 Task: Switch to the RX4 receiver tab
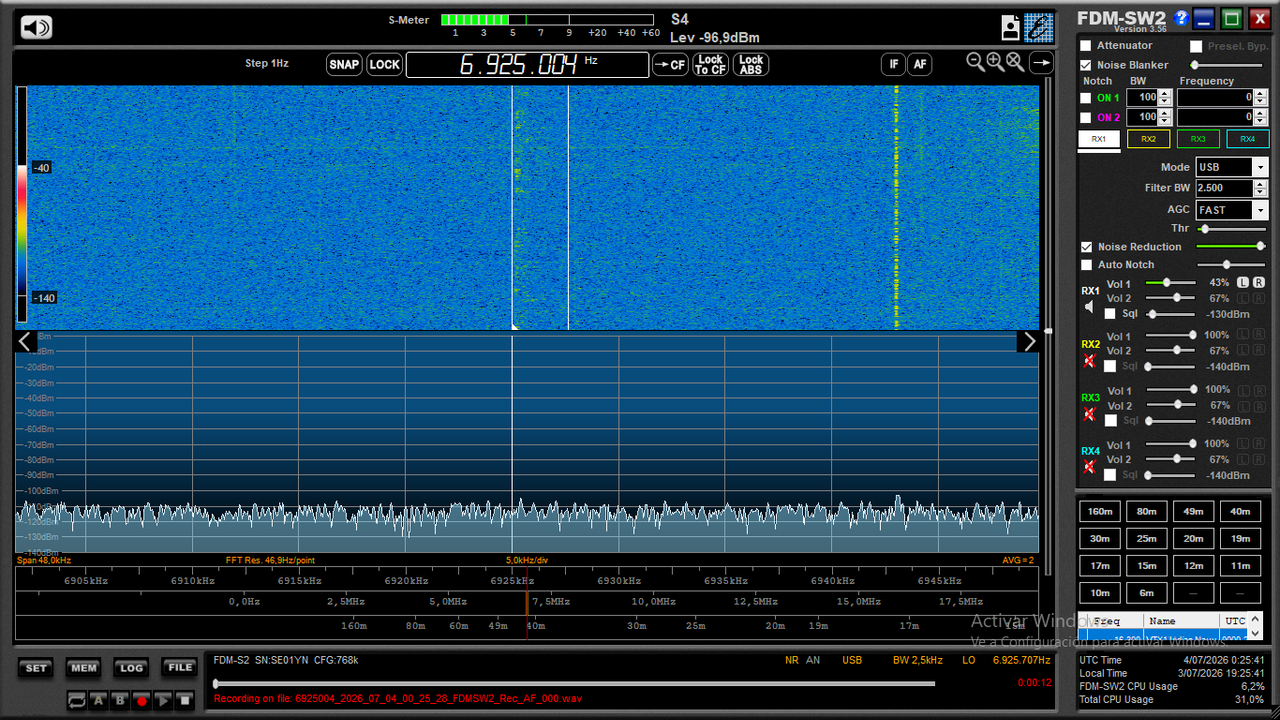1247,139
